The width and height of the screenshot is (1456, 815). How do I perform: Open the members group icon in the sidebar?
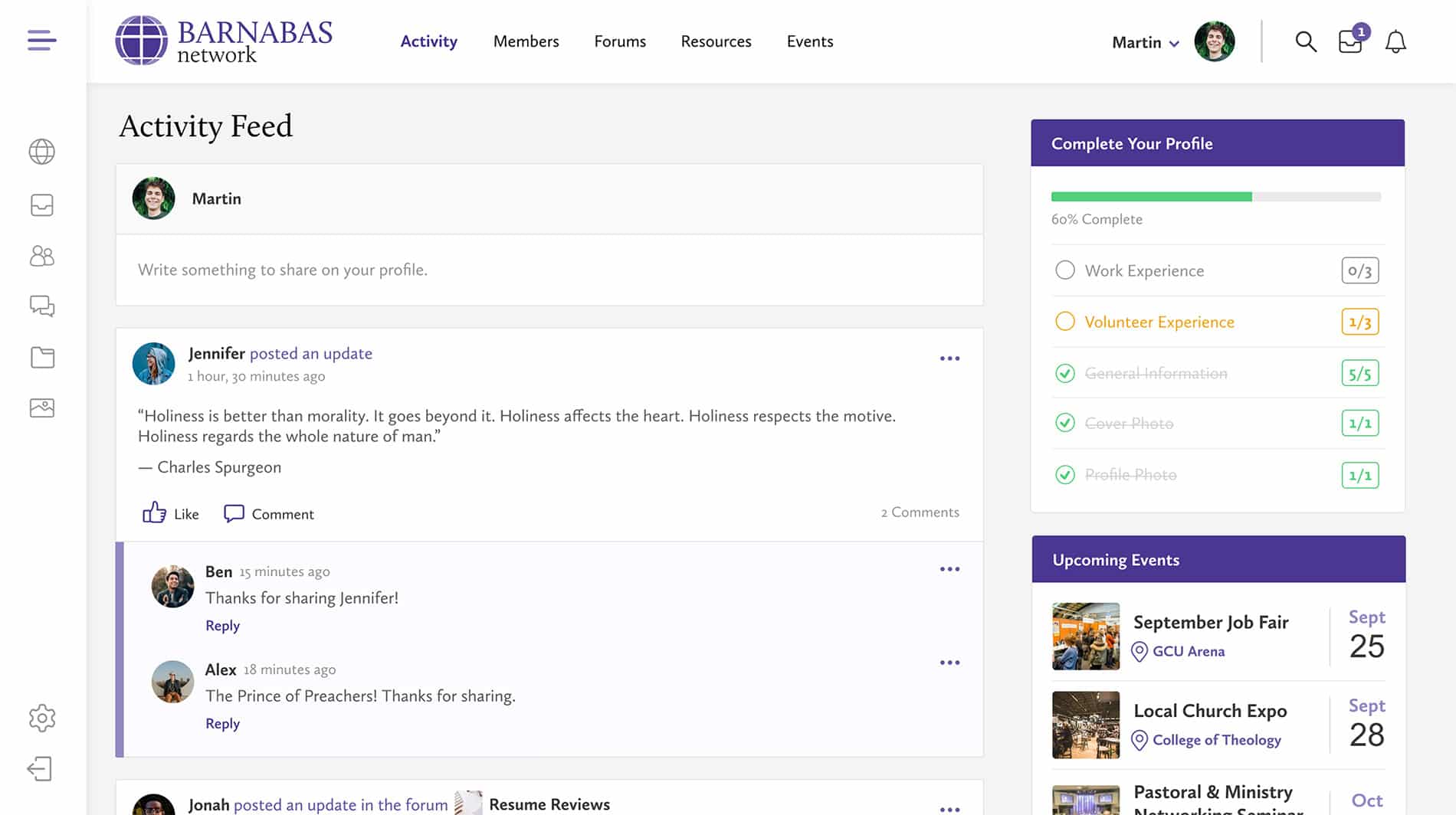(x=41, y=256)
